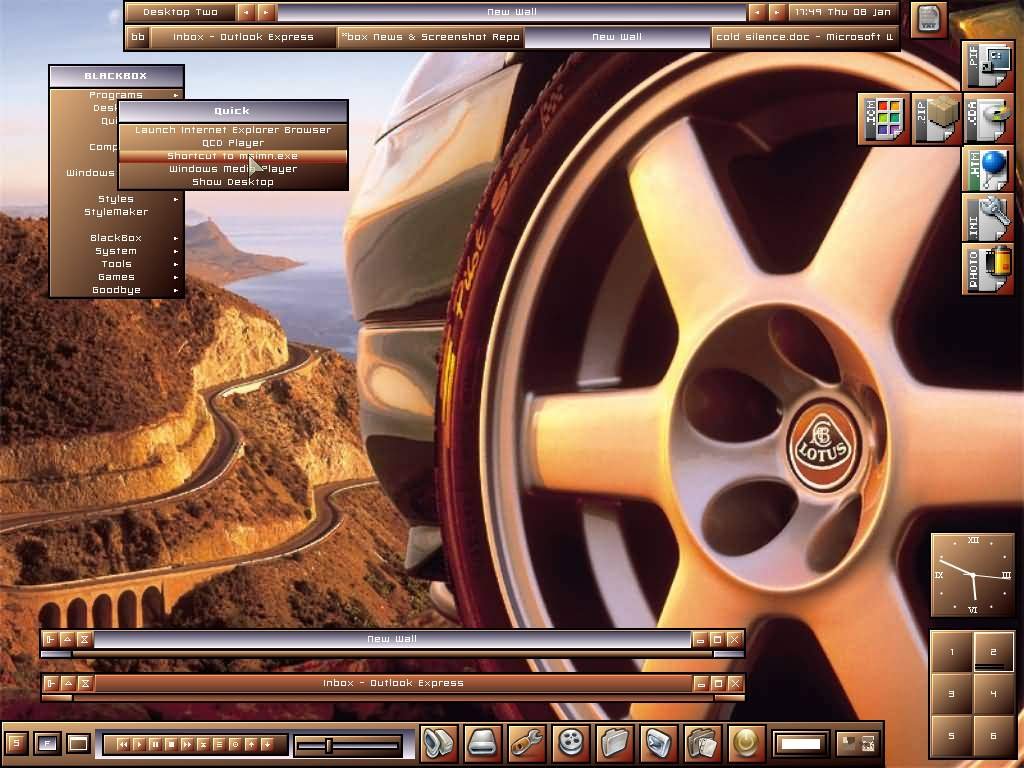
Task: Select Show Desktop in Quick menu
Action: 233,182
